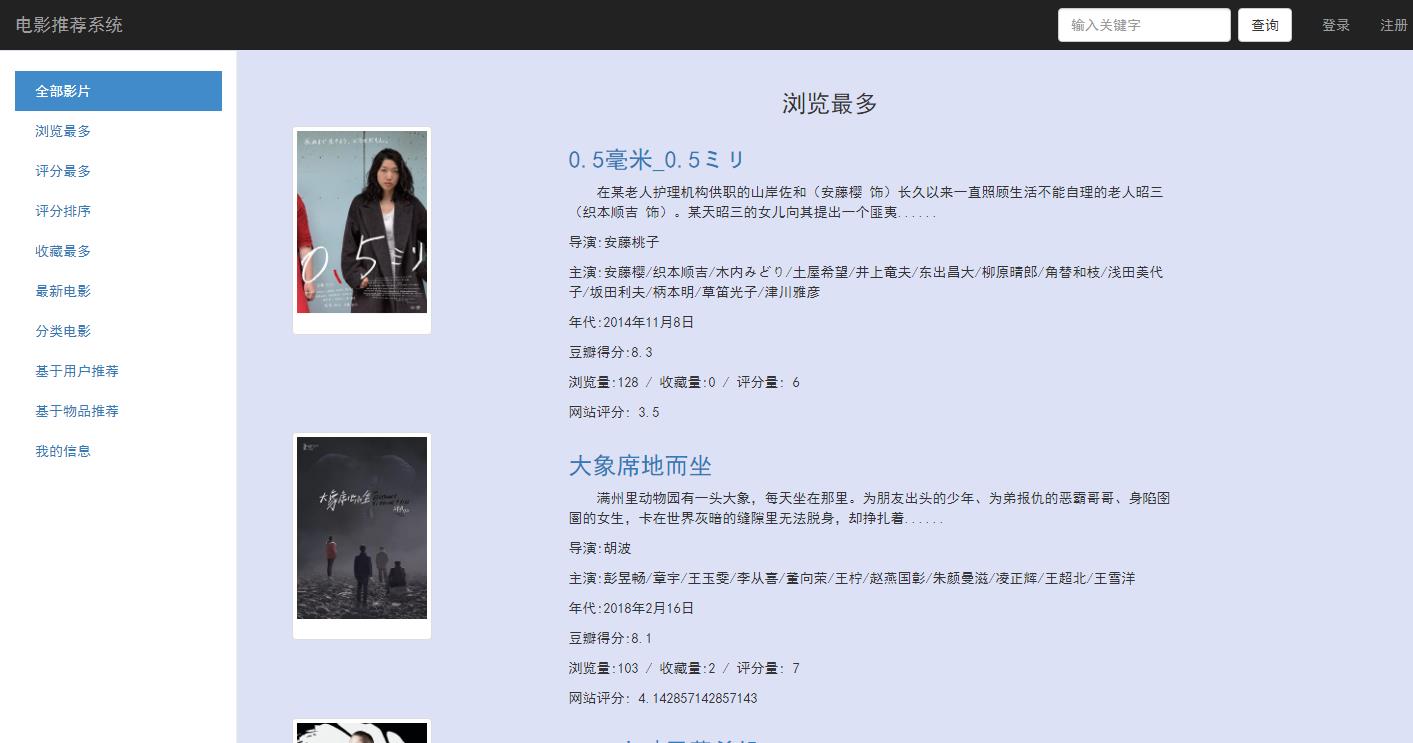Click the rating 豆瓣得分:8.3

click(x=611, y=352)
